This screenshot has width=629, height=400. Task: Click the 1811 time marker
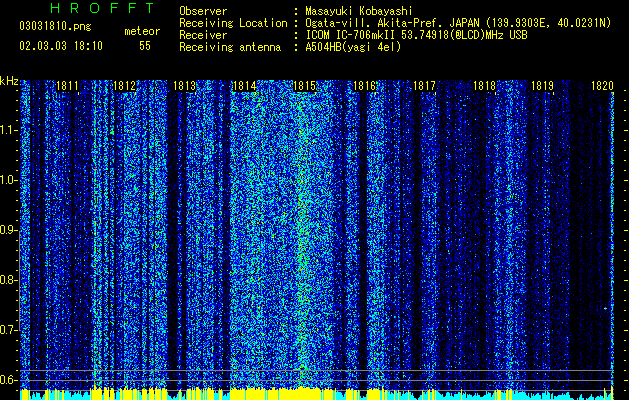coord(67,86)
